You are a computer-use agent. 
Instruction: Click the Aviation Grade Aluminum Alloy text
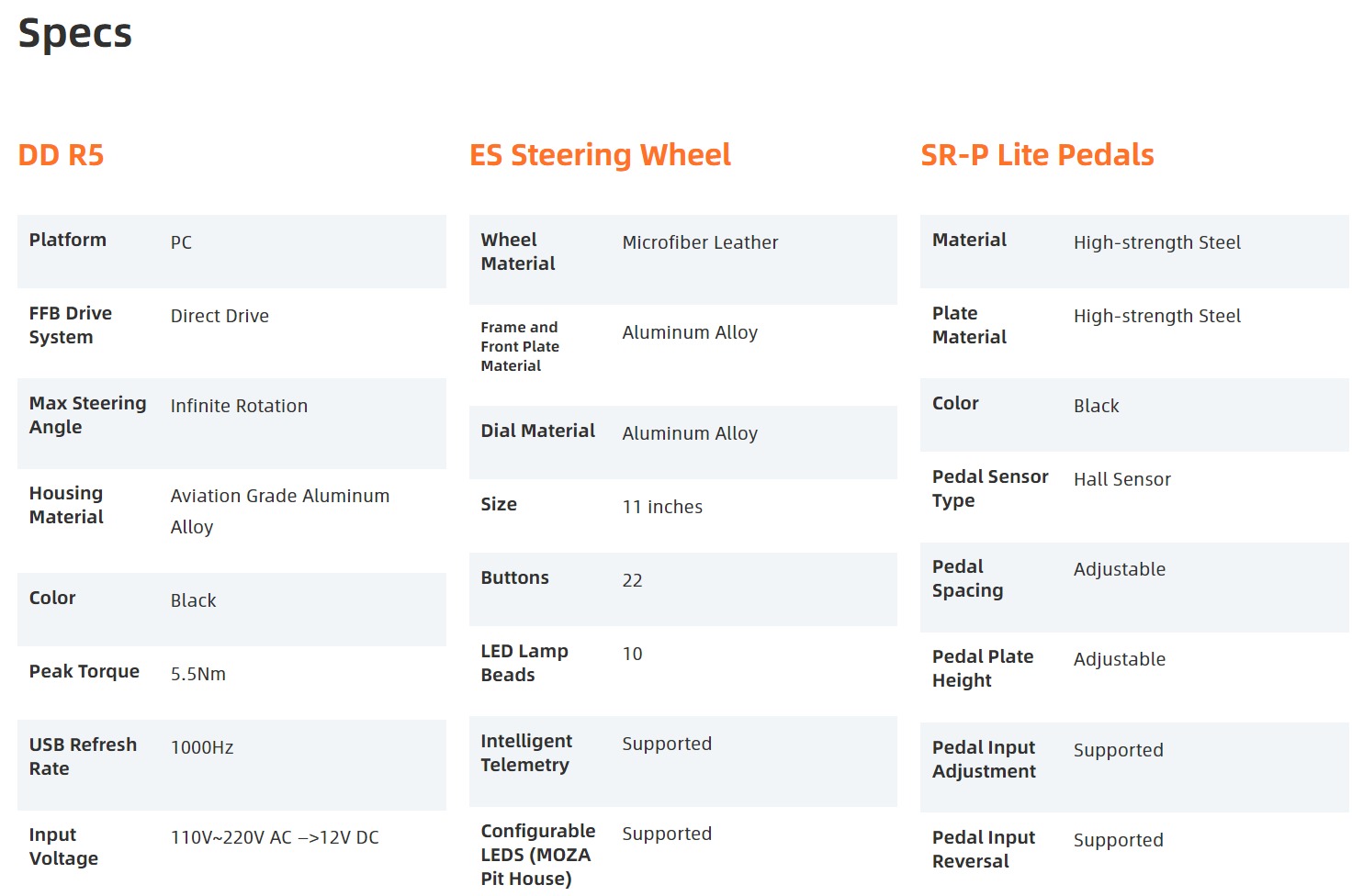[x=279, y=510]
